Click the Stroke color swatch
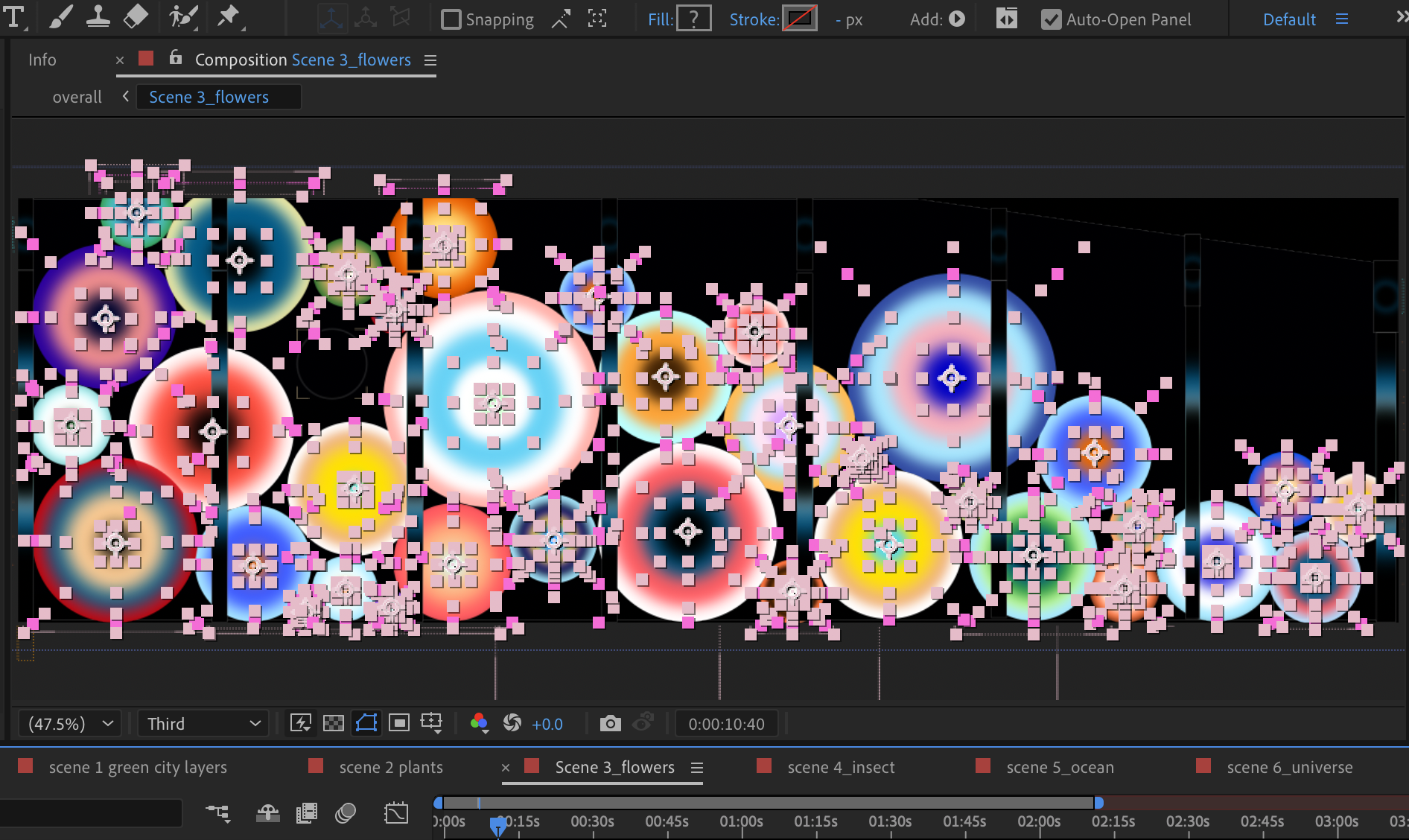 [799, 19]
